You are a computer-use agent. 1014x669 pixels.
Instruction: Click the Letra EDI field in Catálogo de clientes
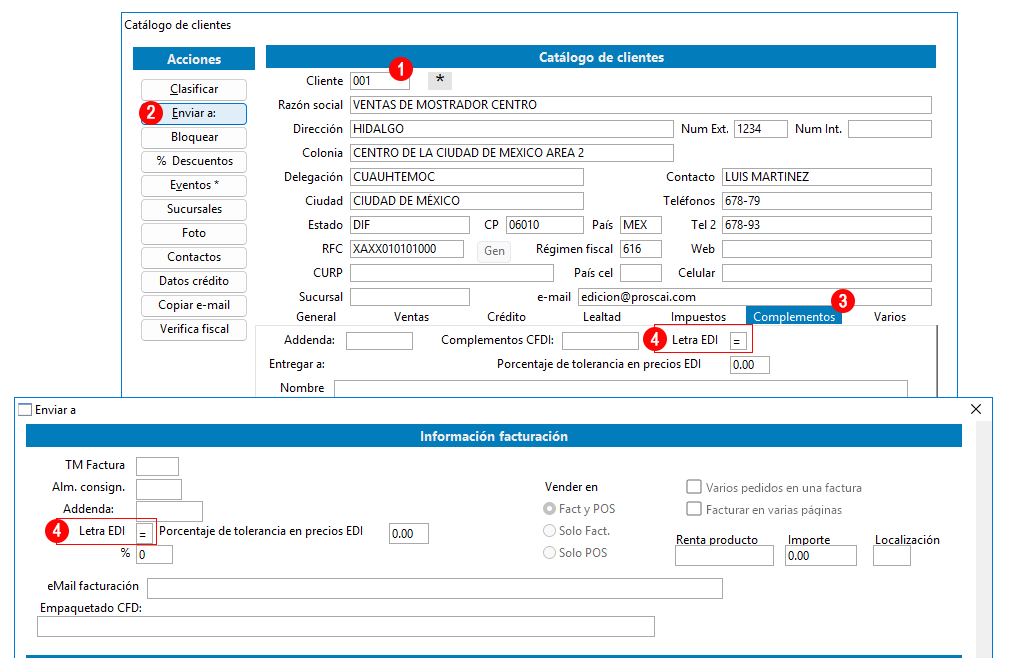(738, 341)
